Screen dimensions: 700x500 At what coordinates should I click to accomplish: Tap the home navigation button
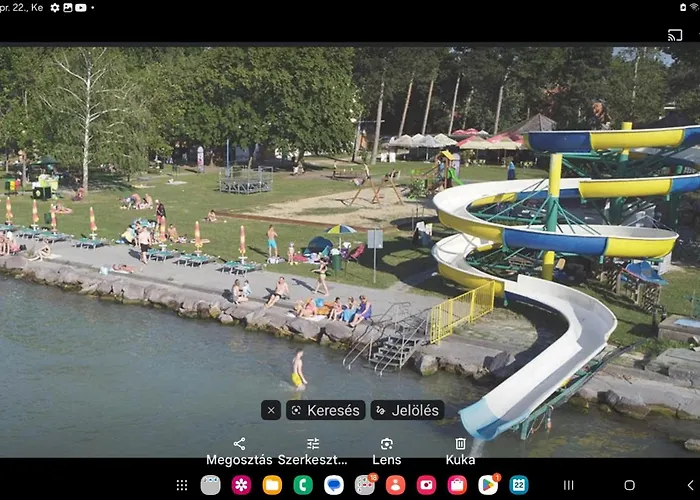pyautogui.click(x=629, y=485)
